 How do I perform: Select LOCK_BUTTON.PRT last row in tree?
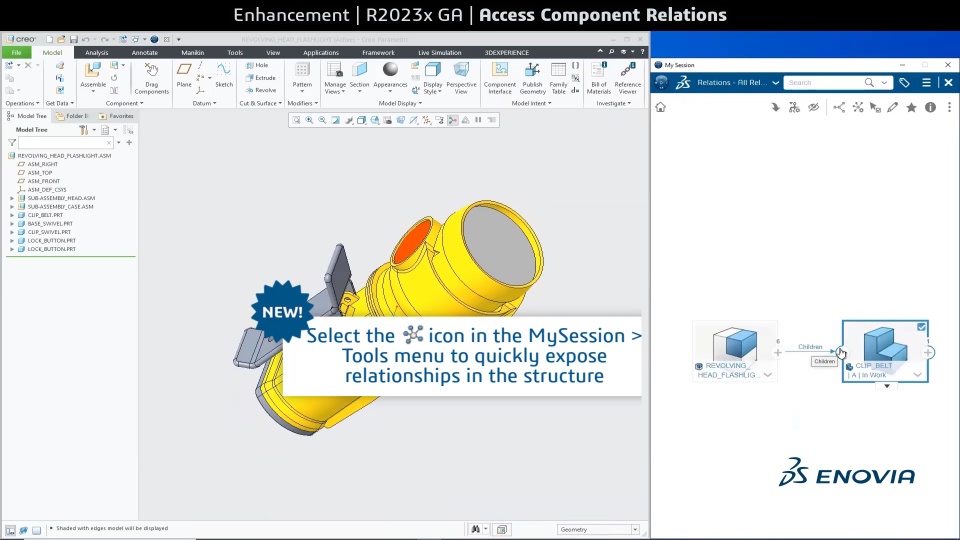[51, 249]
